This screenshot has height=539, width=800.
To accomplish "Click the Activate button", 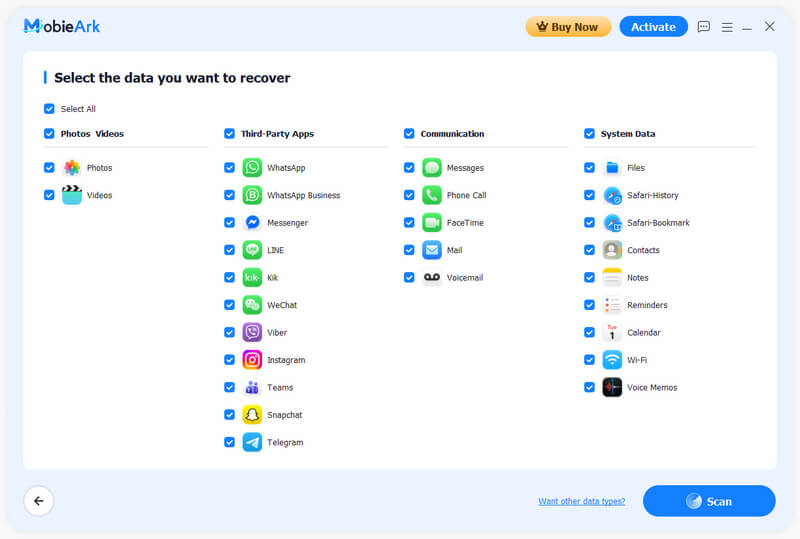I will tap(653, 27).
